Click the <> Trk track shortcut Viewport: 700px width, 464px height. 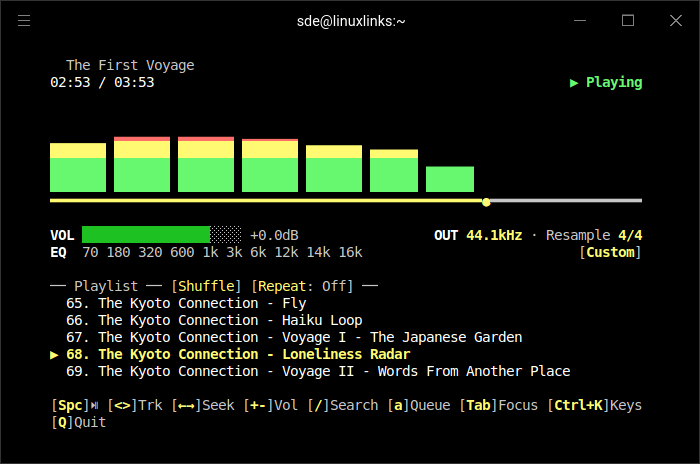[135, 405]
